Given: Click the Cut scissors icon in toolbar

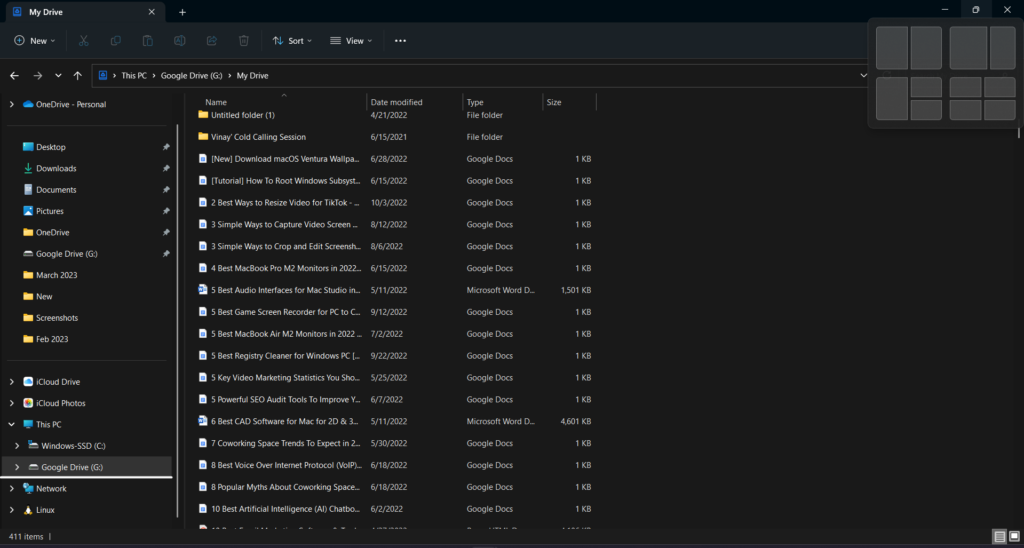Looking at the screenshot, I should (x=84, y=41).
